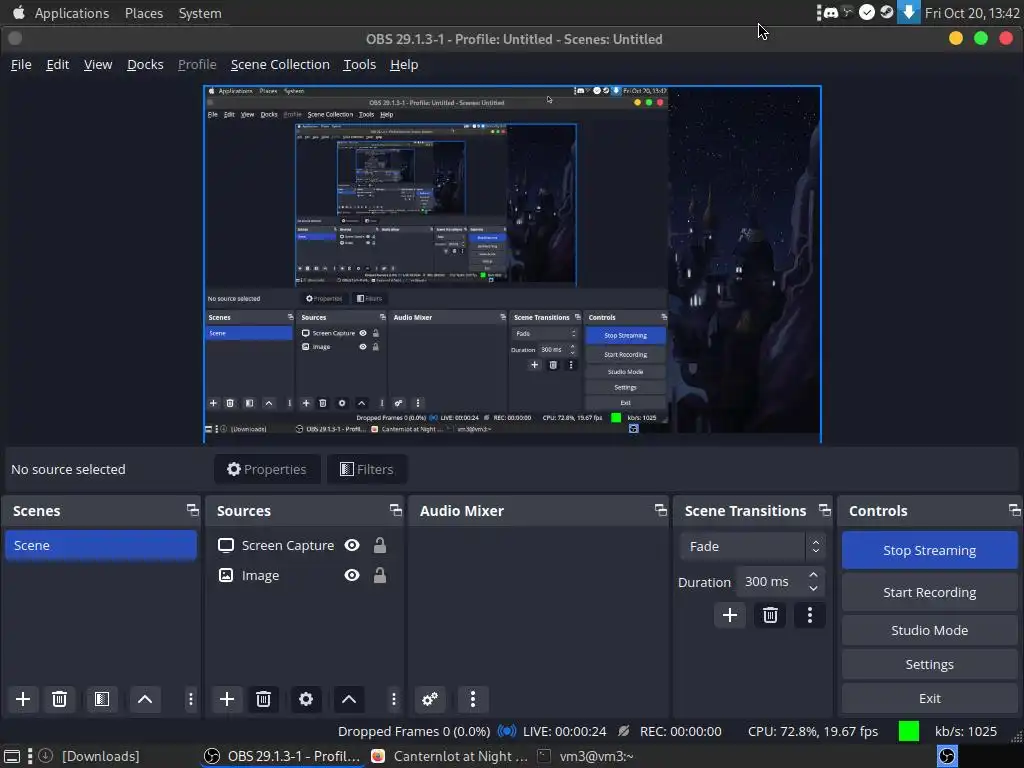Switch to the Canternlot at Night browser window
This screenshot has width=1024, height=768.
tap(449, 756)
